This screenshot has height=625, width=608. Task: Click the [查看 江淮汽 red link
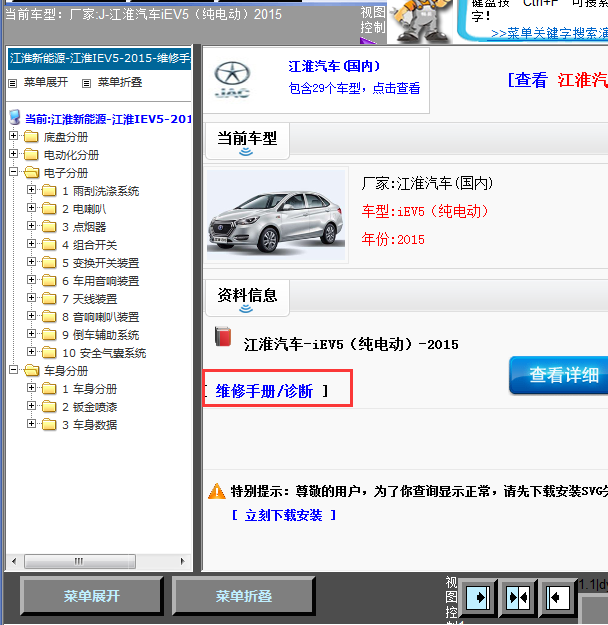tap(558, 80)
